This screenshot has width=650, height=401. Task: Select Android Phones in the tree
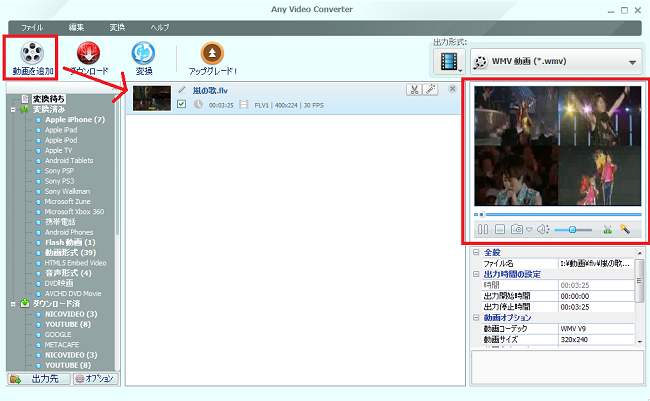pos(69,232)
